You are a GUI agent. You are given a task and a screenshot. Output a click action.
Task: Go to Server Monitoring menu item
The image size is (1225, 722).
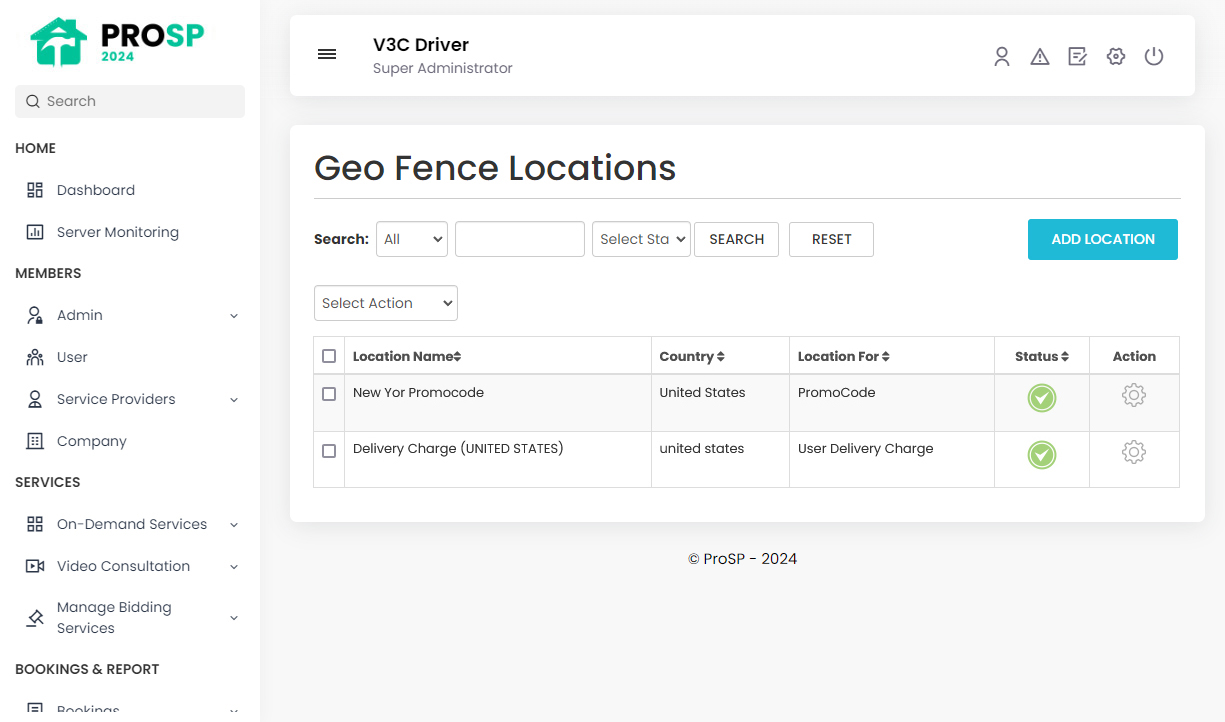(118, 232)
